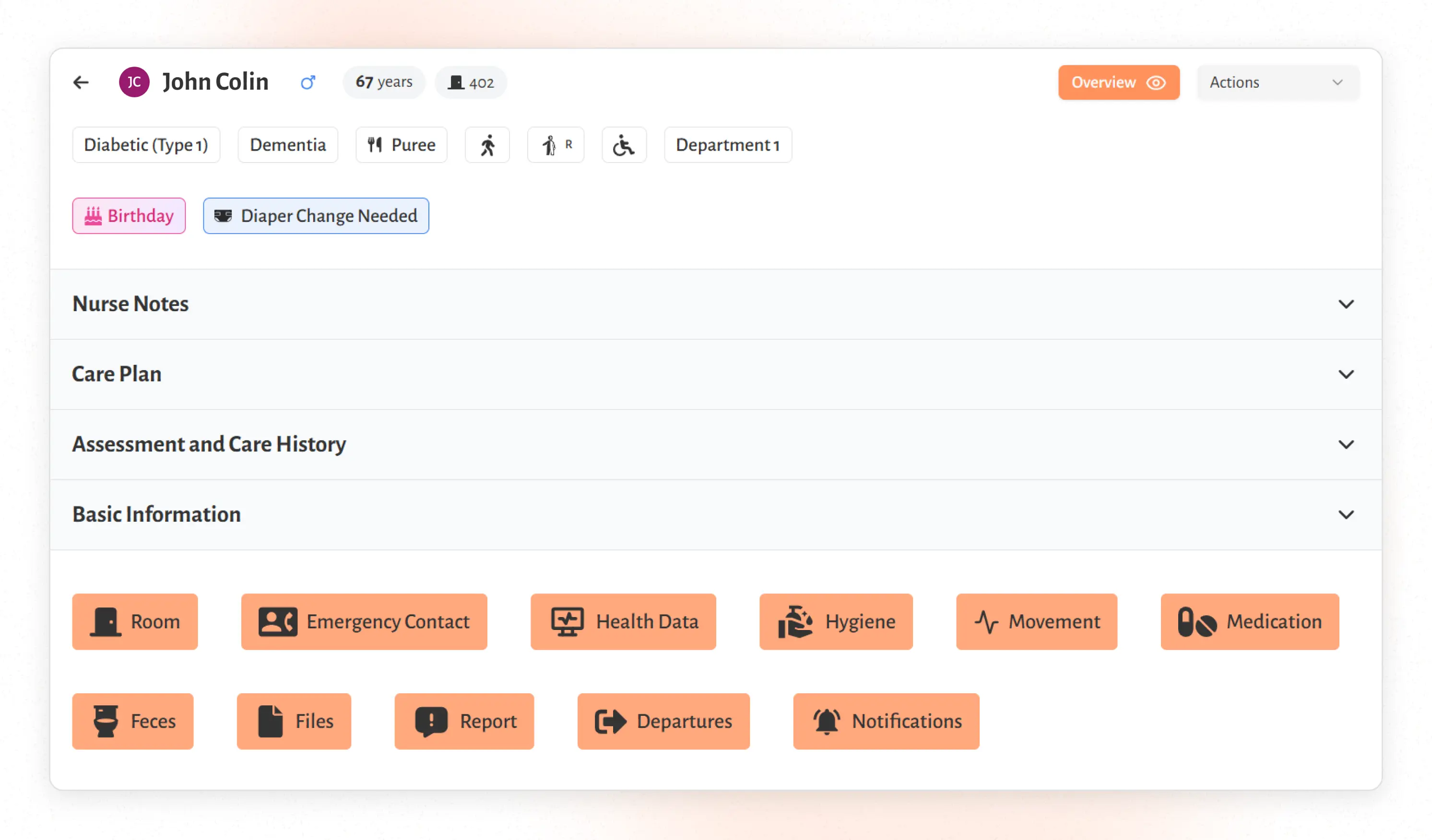Click the 67 years age badge
This screenshot has width=1432, height=840.
point(384,82)
